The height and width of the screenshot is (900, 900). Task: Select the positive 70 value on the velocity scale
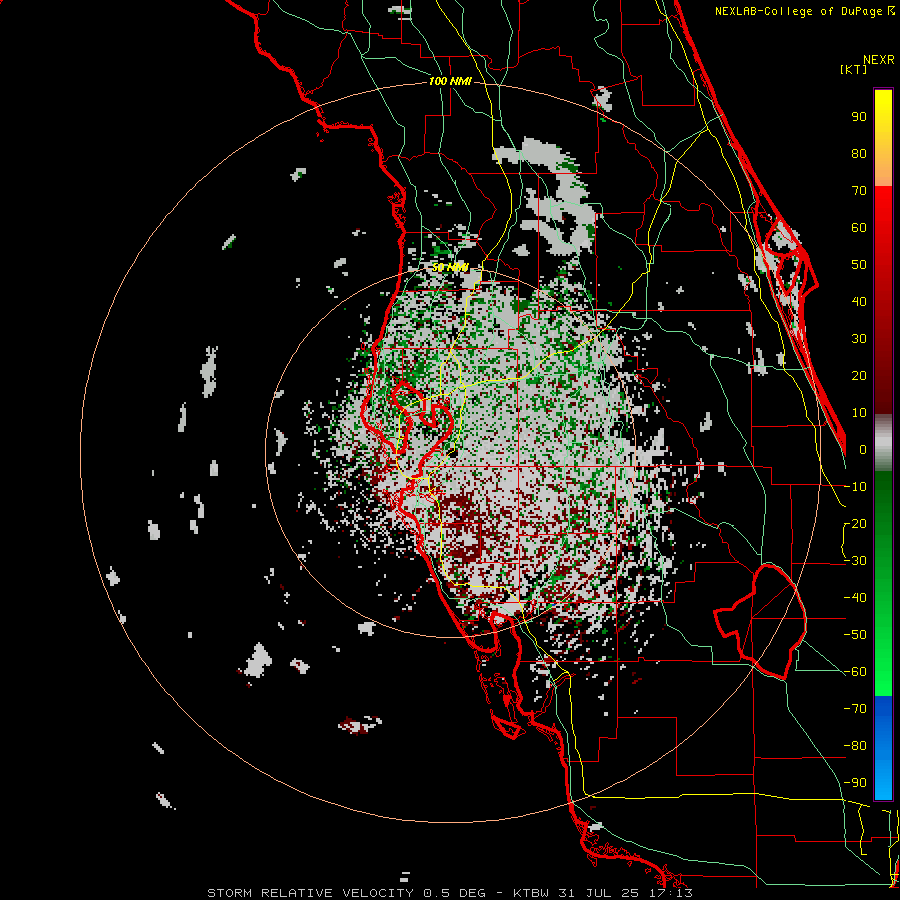click(859, 191)
